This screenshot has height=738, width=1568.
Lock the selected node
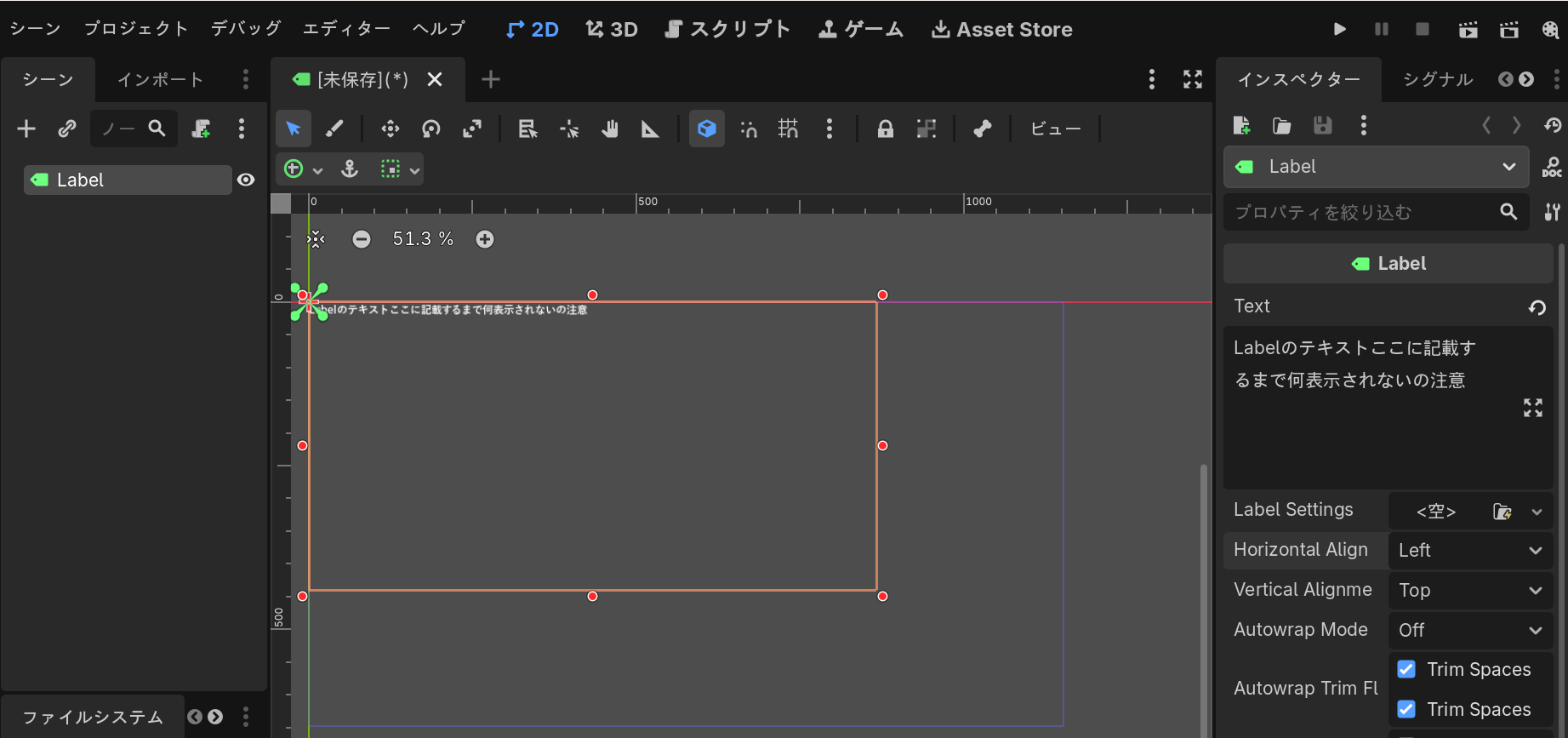pos(886,129)
